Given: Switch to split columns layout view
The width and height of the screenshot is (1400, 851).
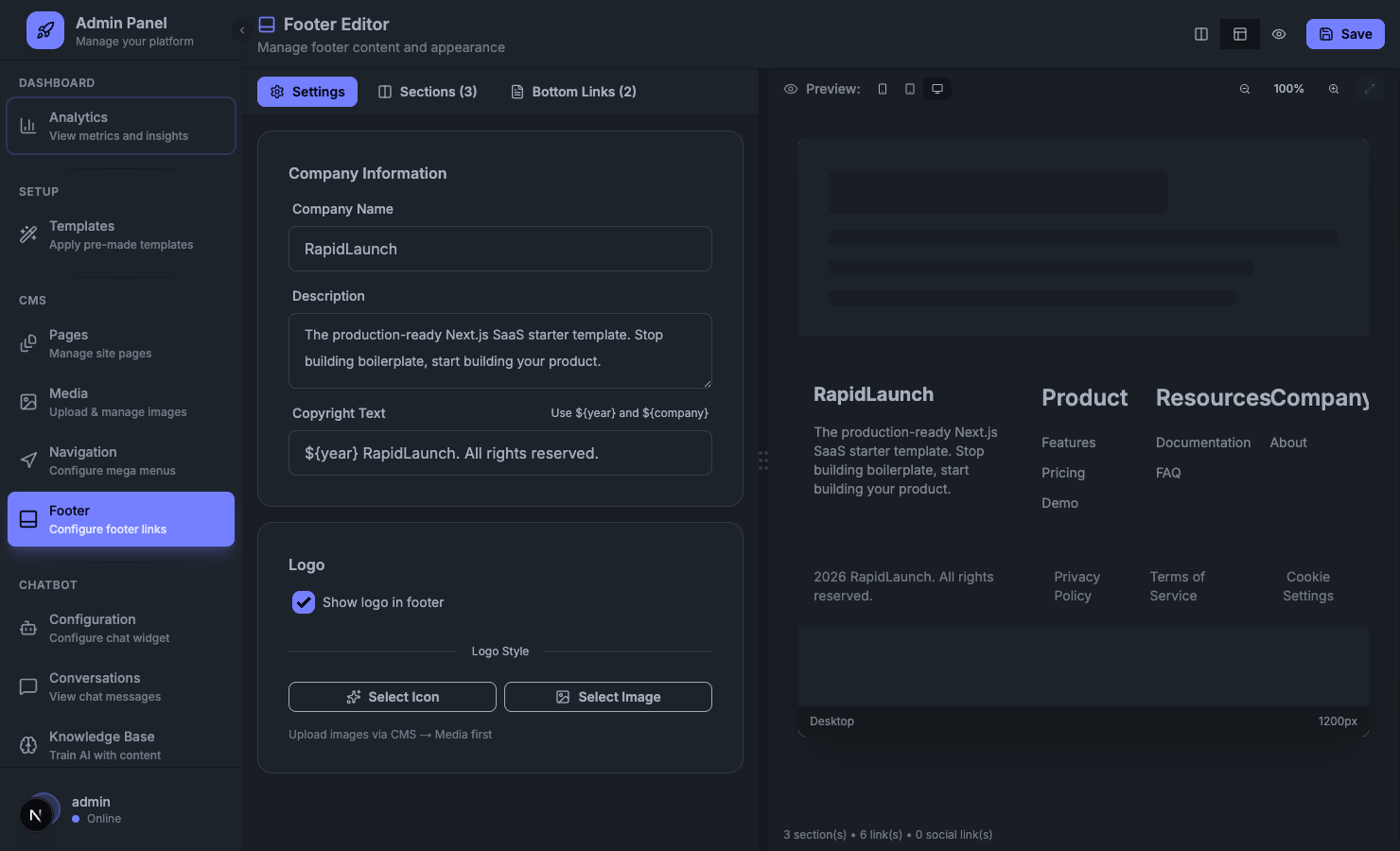Looking at the screenshot, I should 1201,34.
